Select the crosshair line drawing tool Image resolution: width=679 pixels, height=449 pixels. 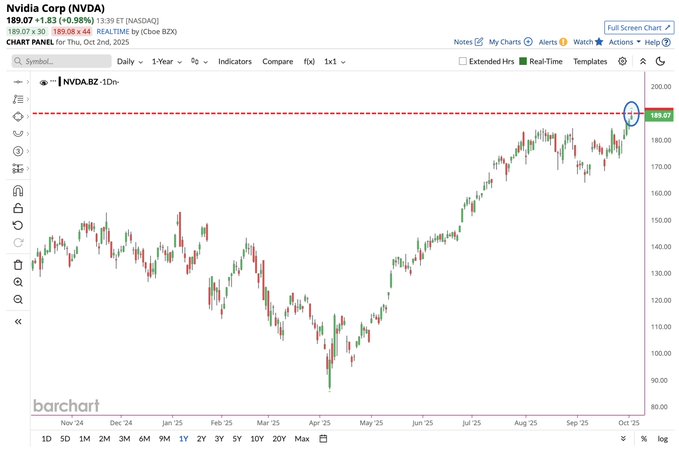point(18,82)
